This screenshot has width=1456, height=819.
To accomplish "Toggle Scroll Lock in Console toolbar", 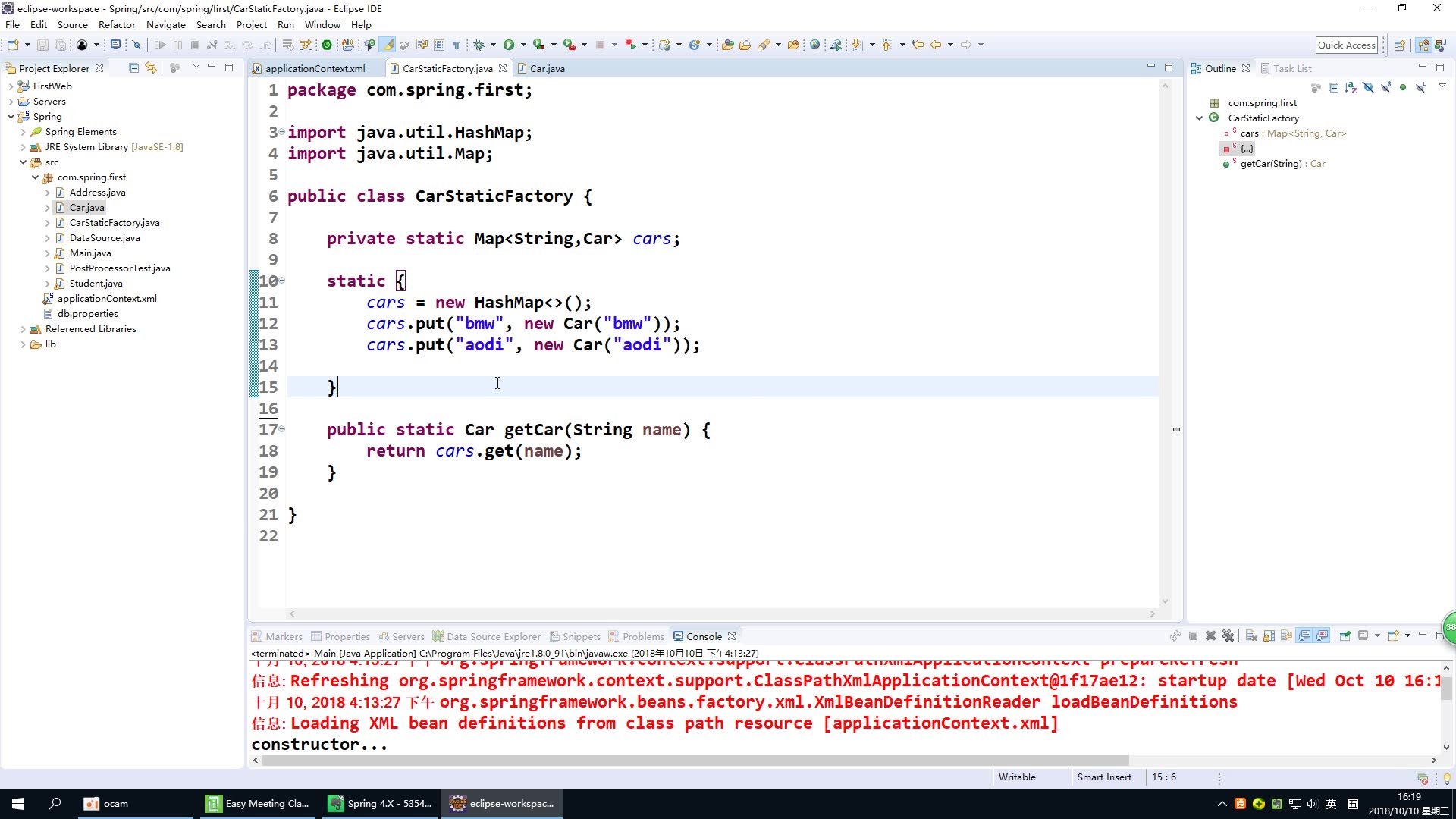I will (x=1269, y=636).
